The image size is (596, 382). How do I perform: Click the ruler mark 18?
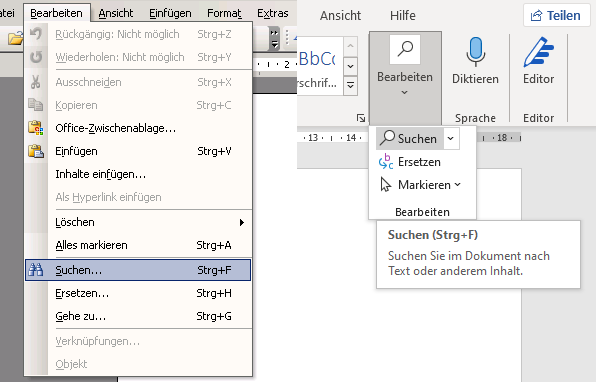pyautogui.click(x=502, y=138)
